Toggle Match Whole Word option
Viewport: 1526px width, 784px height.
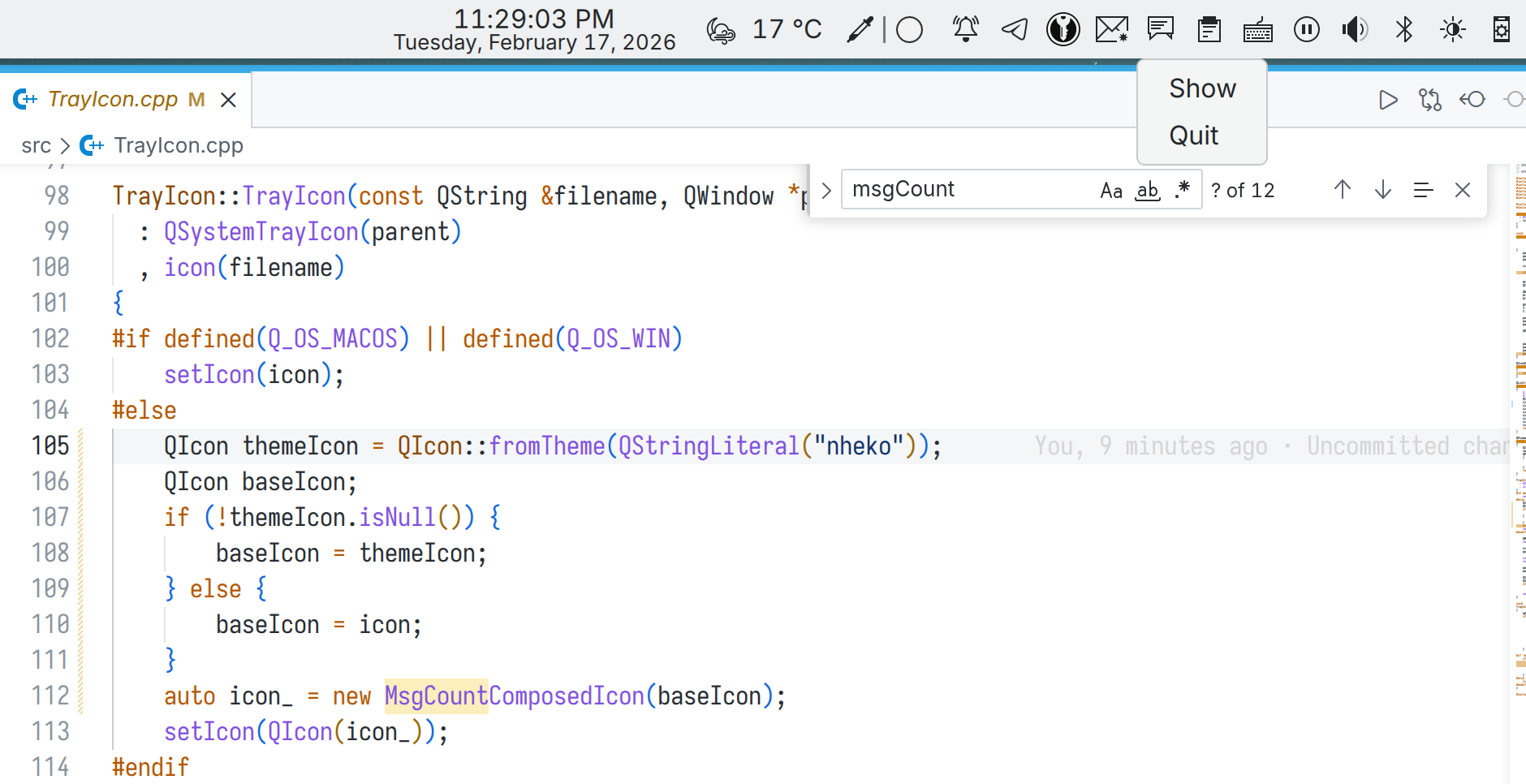click(1147, 191)
